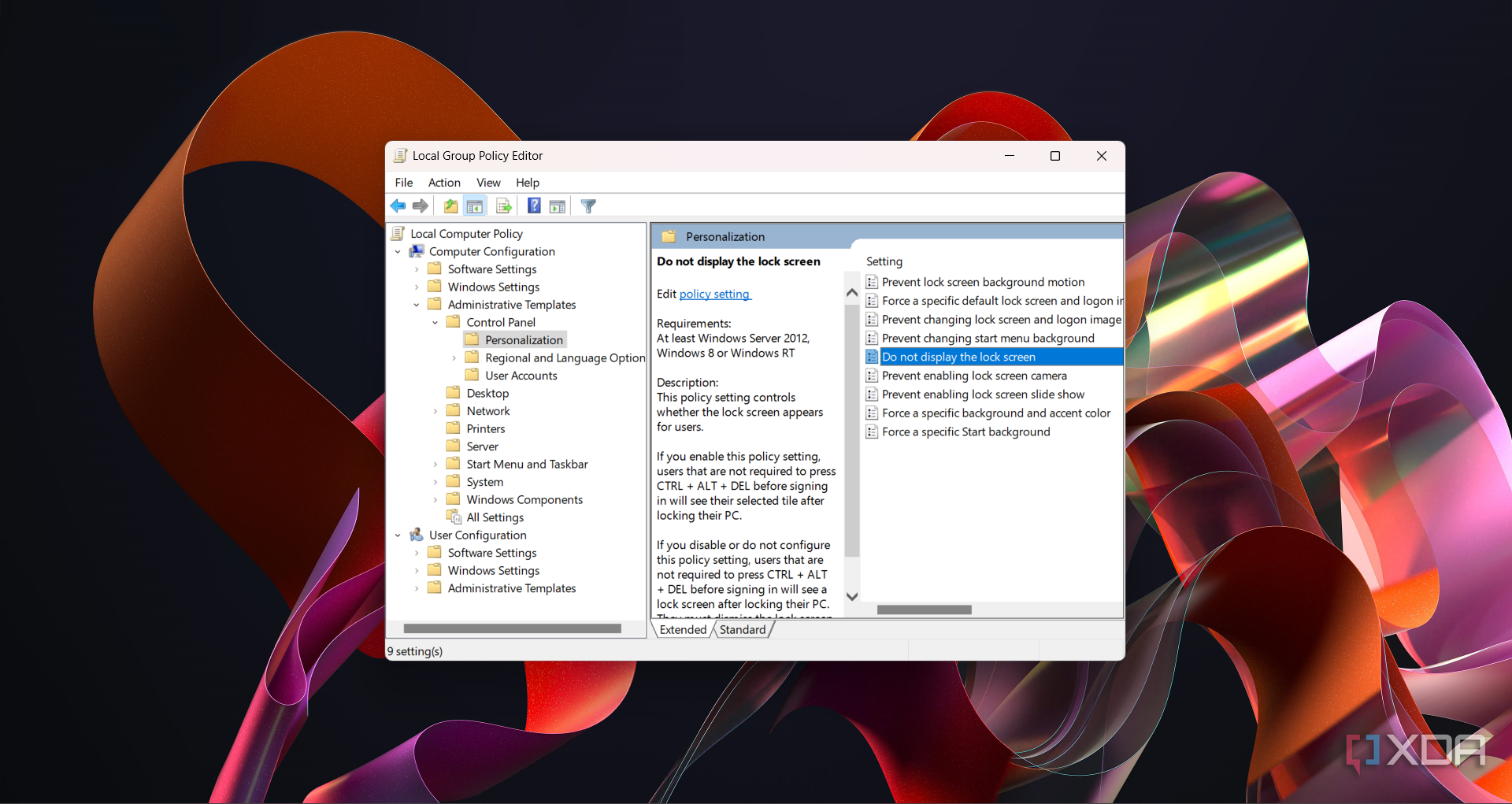Click the Local Computer Policy root icon
Screen dimensions: 1512x804
click(x=398, y=233)
